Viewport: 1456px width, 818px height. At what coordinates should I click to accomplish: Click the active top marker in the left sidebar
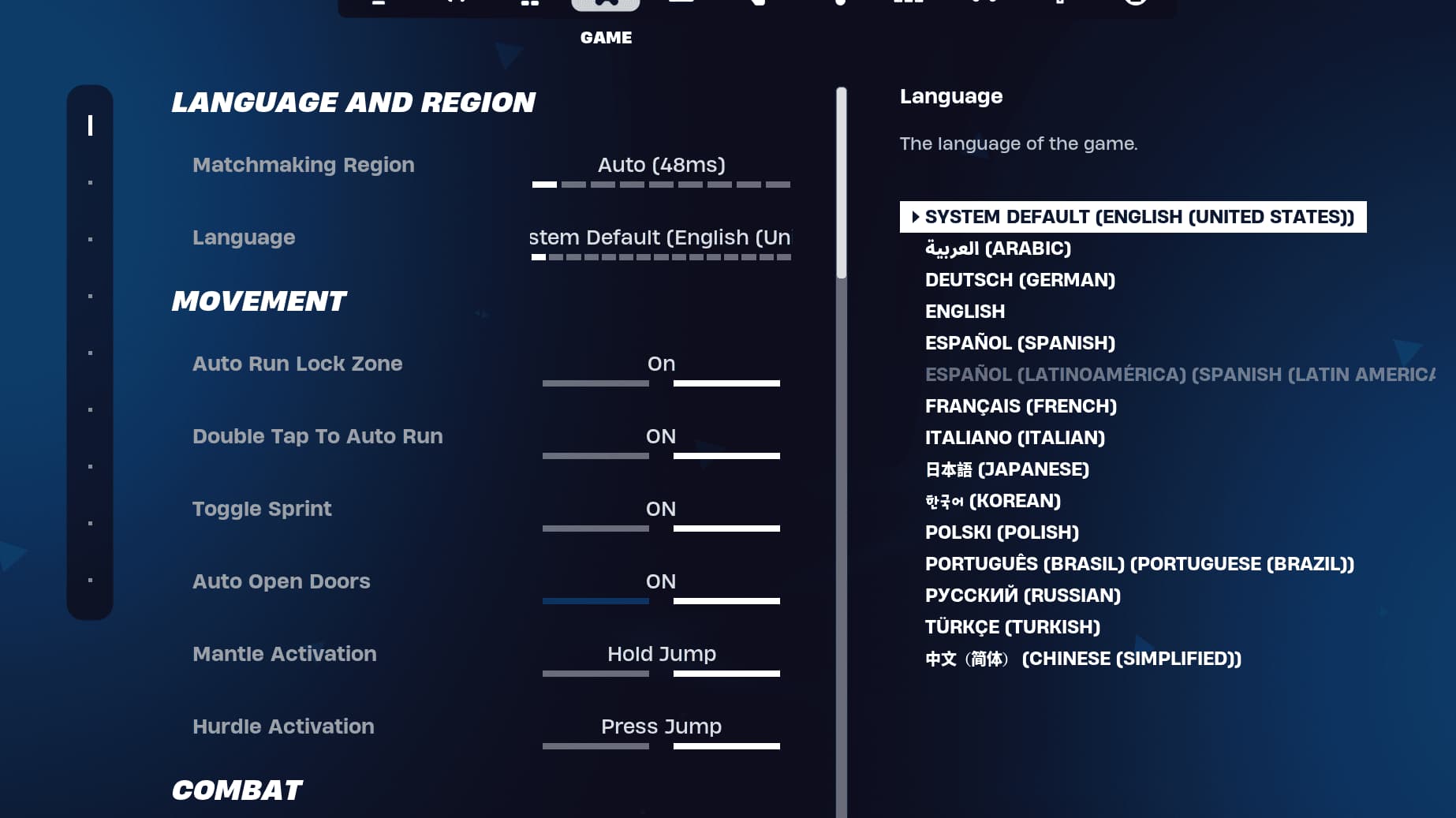[x=90, y=125]
